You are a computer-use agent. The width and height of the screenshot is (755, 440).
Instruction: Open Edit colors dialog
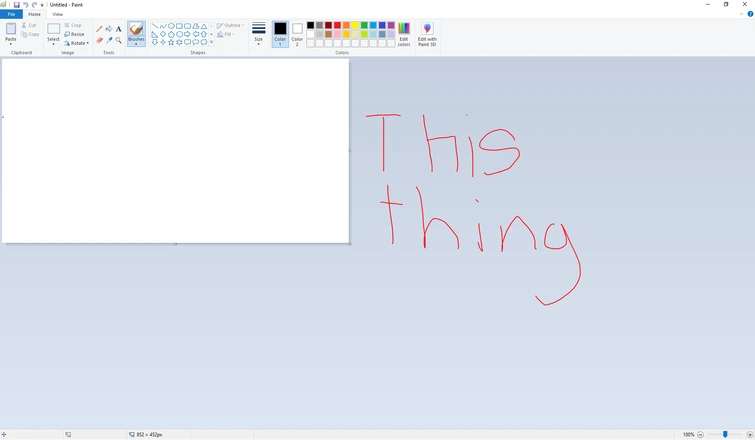[x=404, y=34]
